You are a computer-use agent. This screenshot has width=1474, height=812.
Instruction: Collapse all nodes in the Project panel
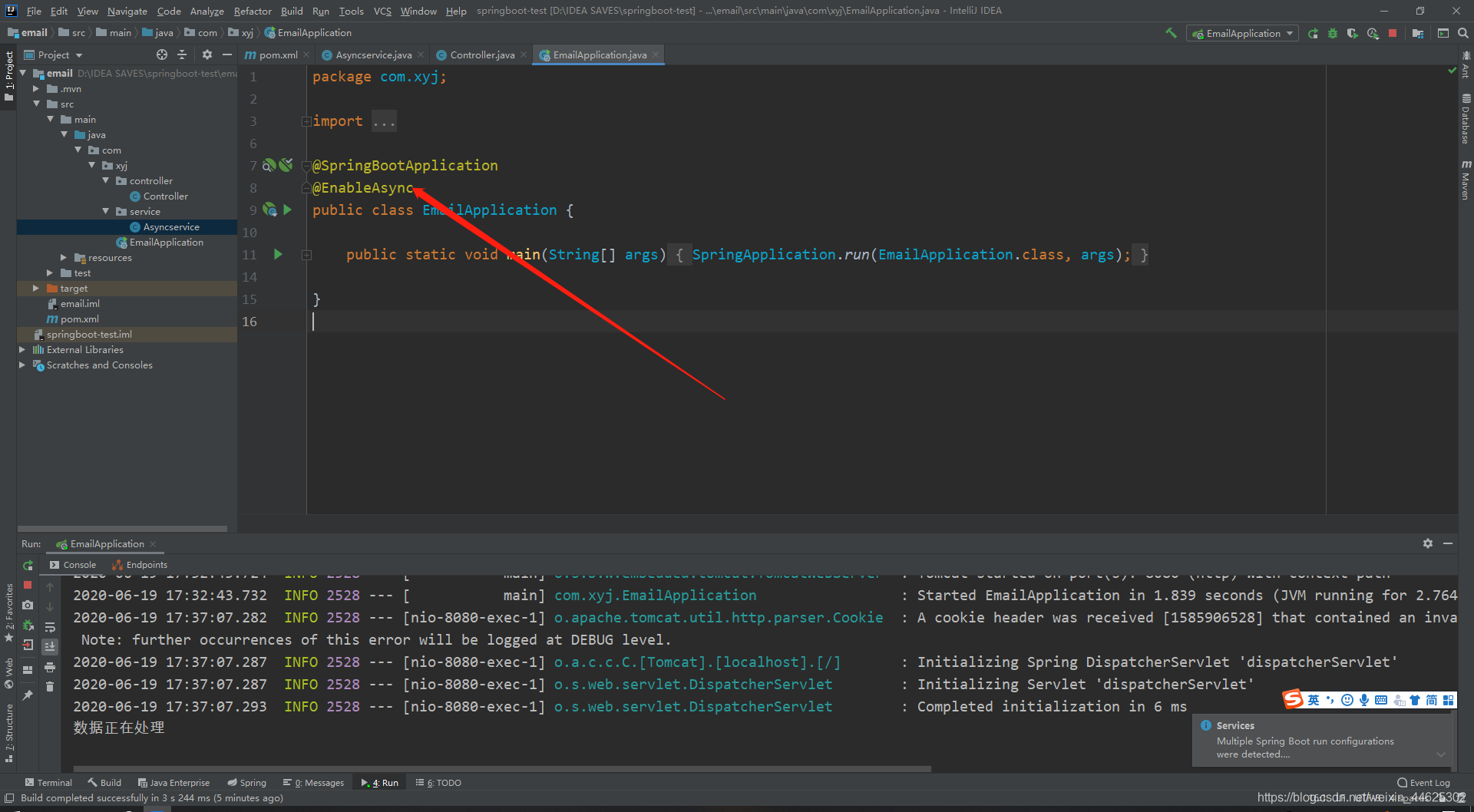[x=182, y=54]
